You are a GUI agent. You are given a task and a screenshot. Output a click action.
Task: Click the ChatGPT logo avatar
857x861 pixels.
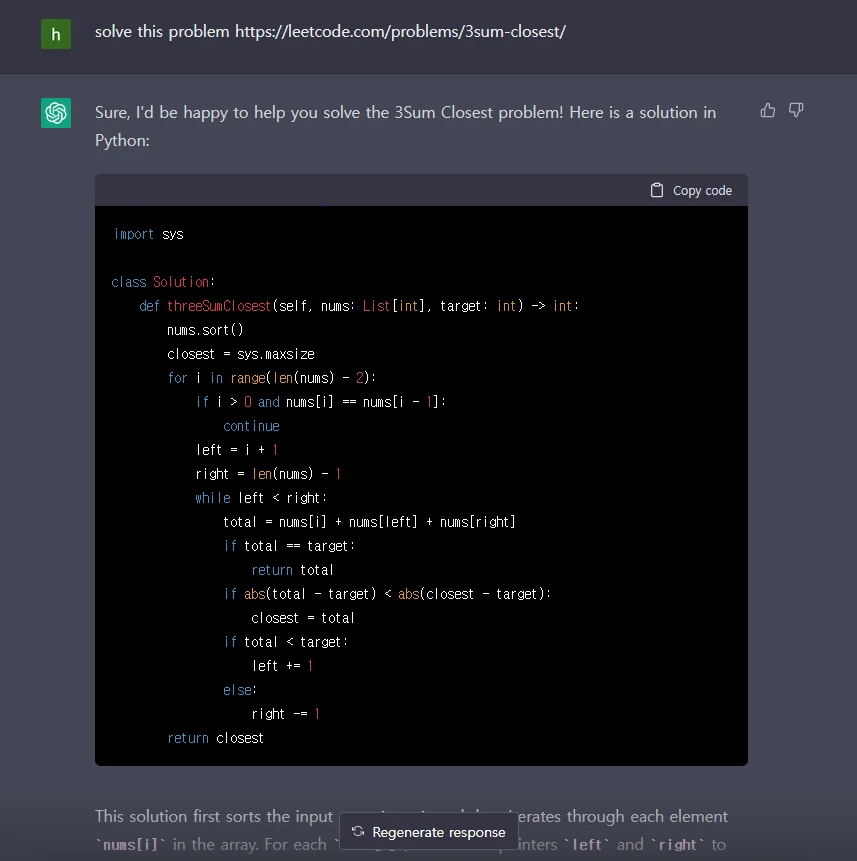click(56, 113)
